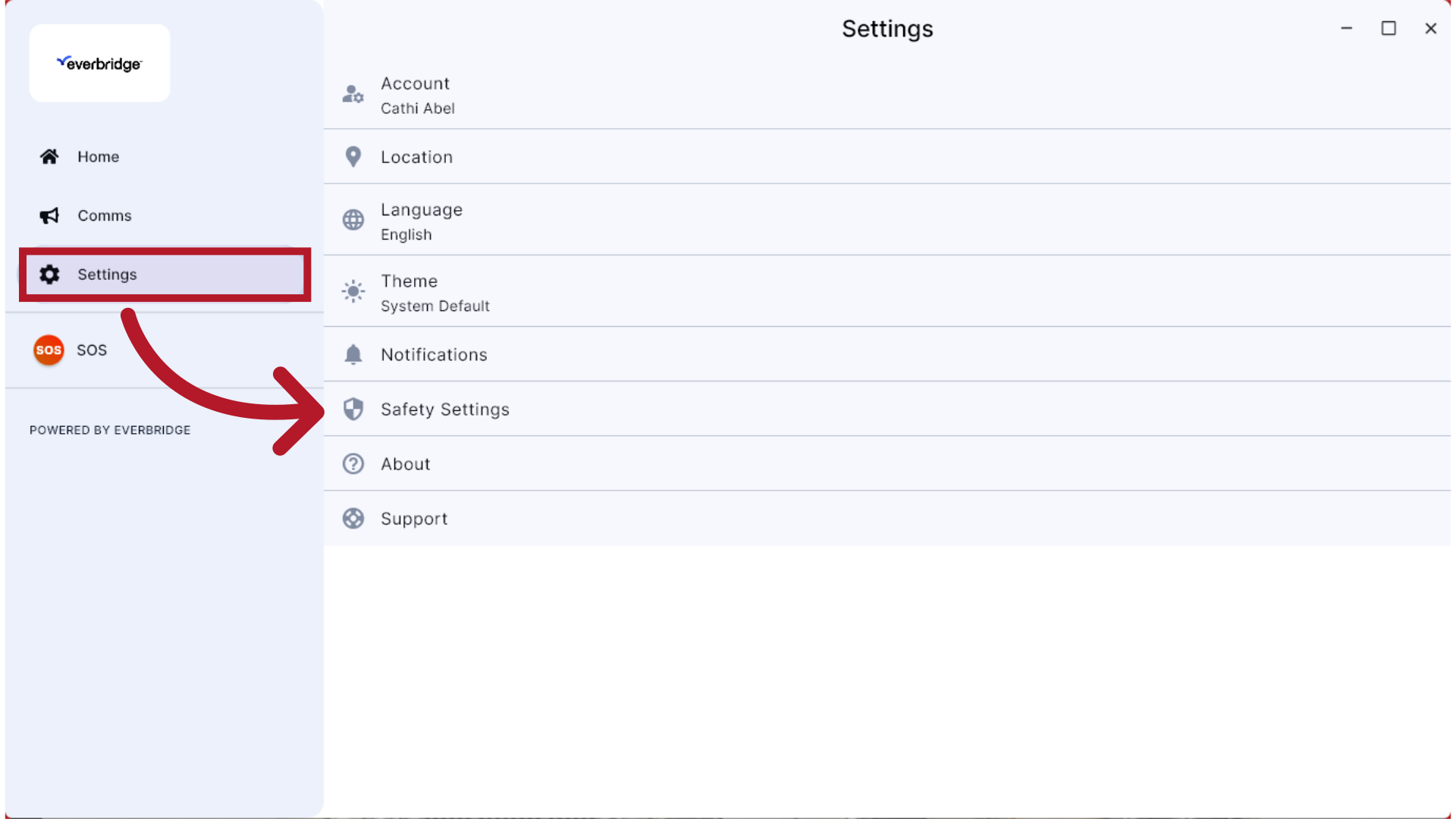1456x819 pixels.
Task: Select the Safety Settings shield icon
Action: 353,409
